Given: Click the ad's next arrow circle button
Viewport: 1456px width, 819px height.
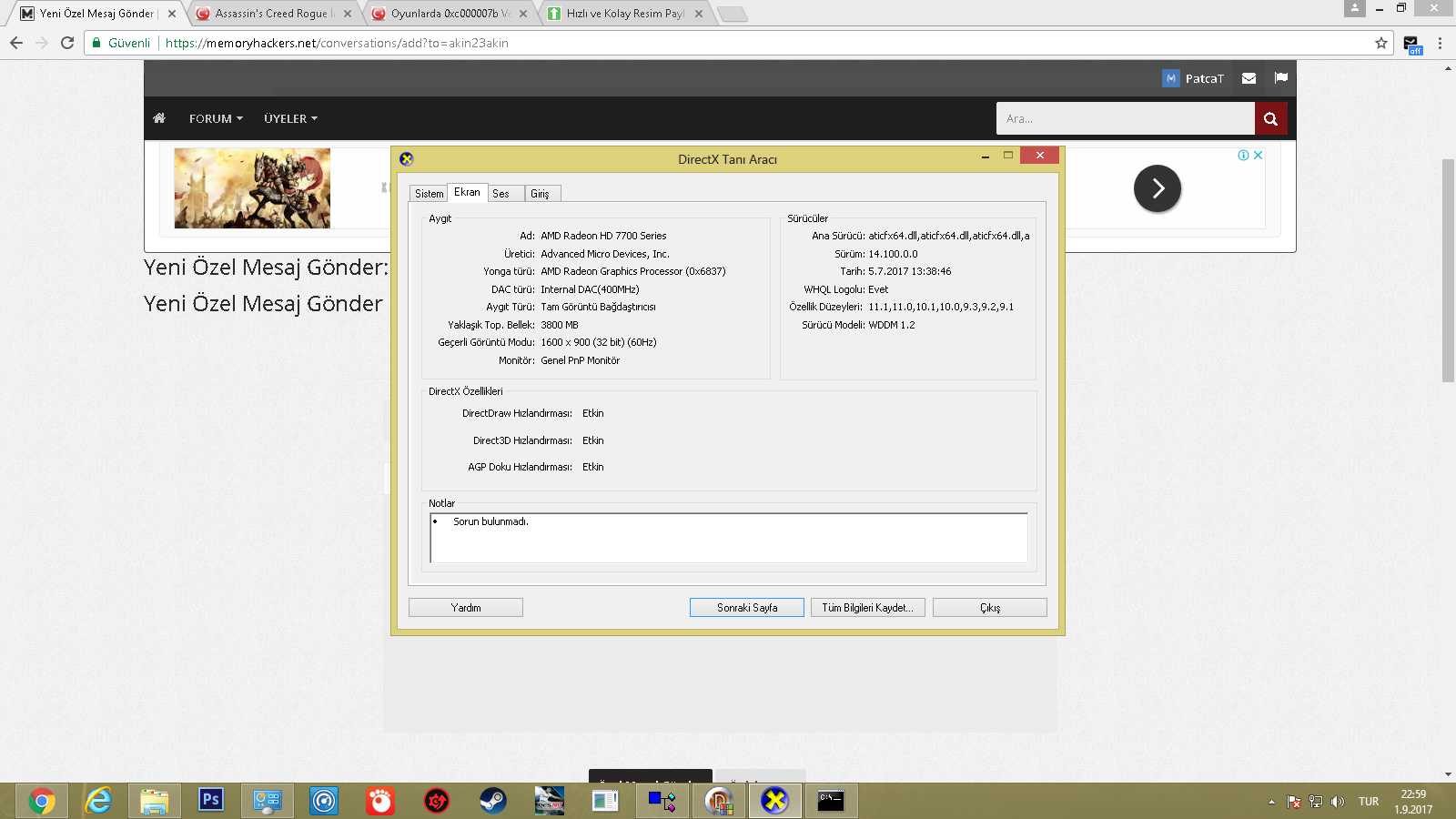Looking at the screenshot, I should click(1158, 188).
